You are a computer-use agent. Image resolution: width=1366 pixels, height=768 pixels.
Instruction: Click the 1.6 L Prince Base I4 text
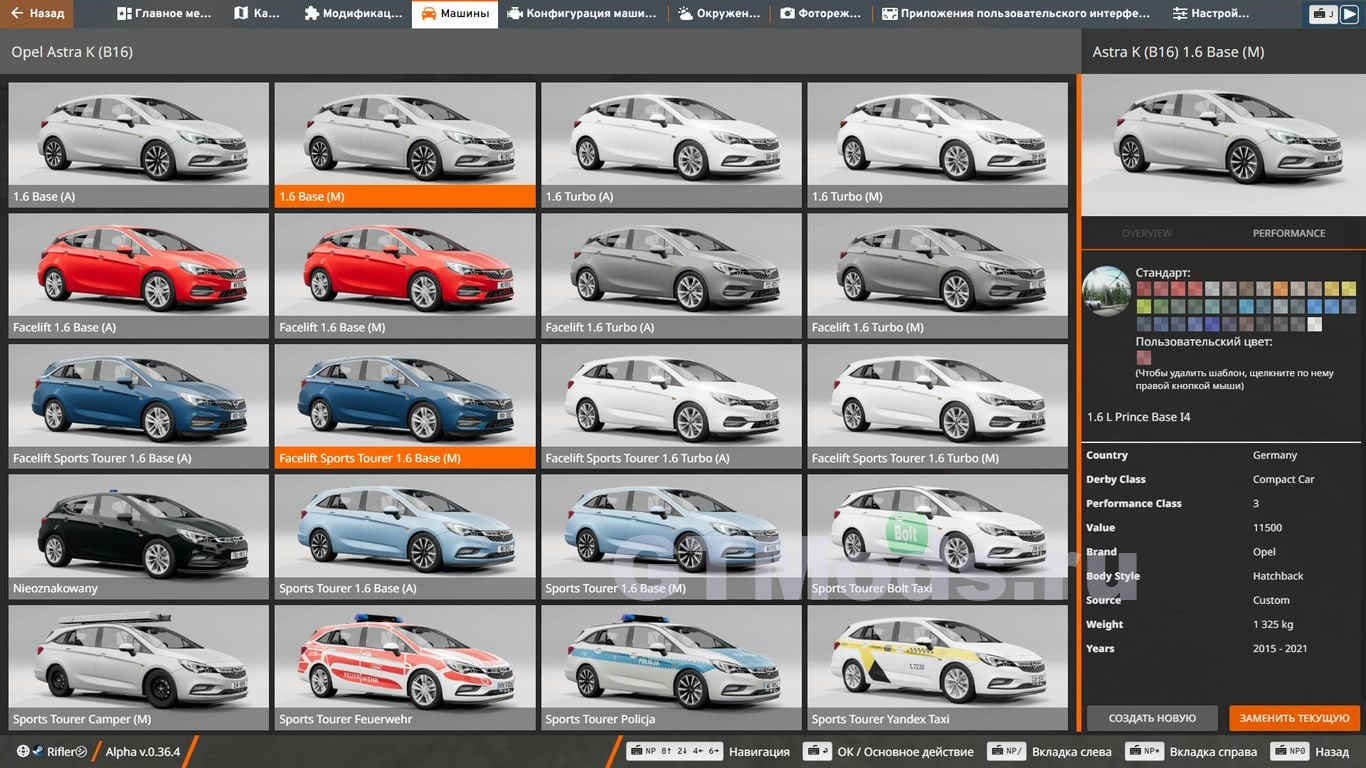coord(1138,417)
